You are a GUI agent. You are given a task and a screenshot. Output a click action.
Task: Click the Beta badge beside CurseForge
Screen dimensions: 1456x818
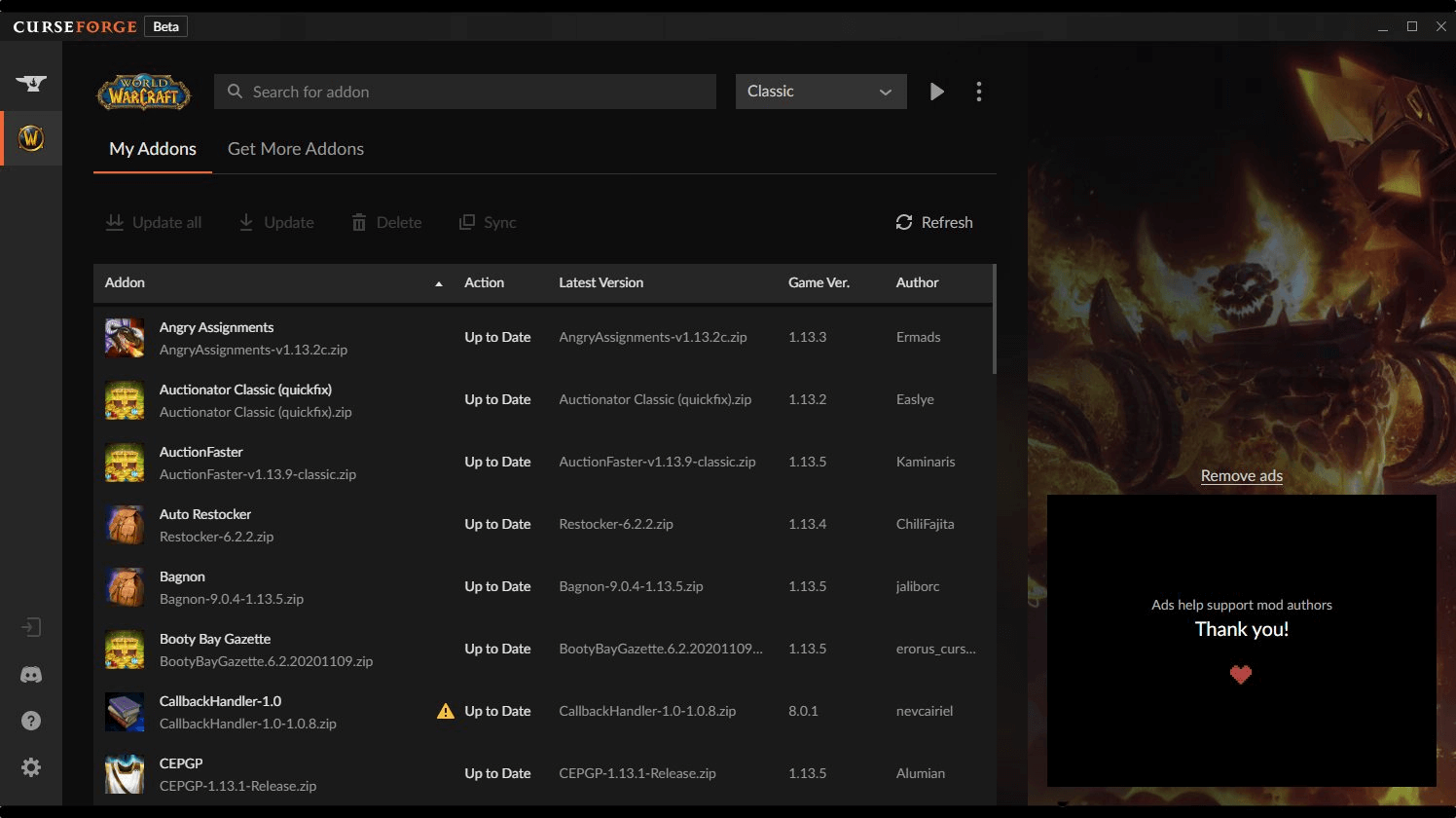(166, 26)
